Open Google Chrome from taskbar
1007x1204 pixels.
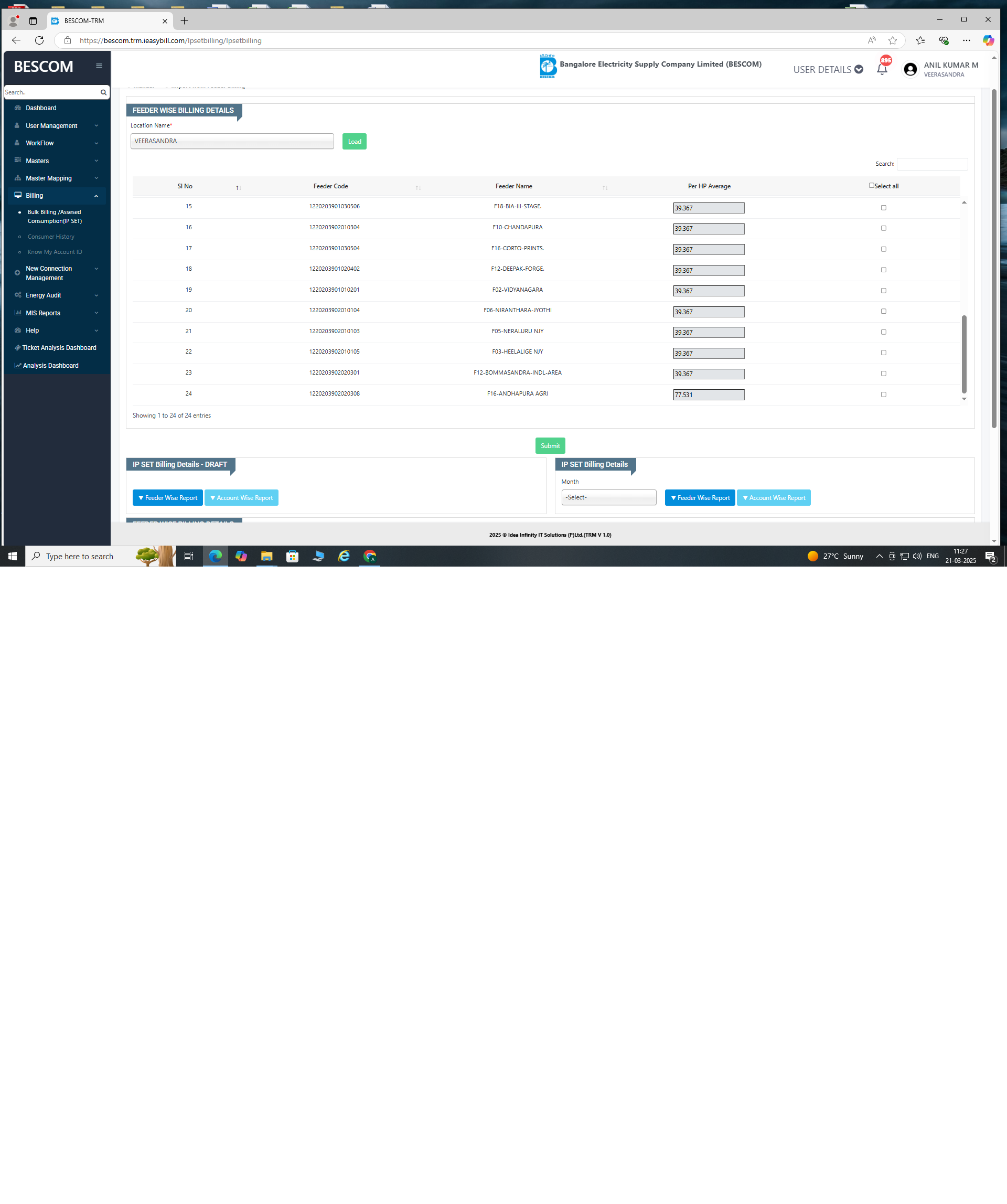coord(370,556)
